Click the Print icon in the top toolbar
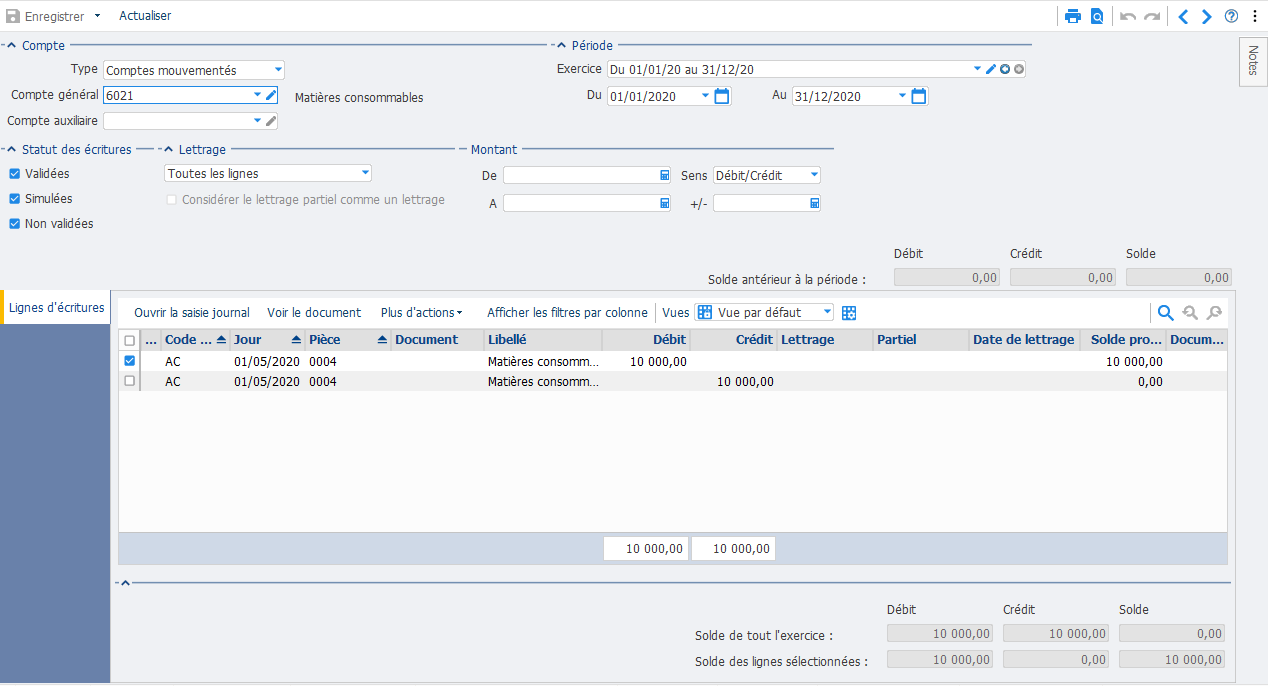Screen dimensions: 1268x686 1075,15
